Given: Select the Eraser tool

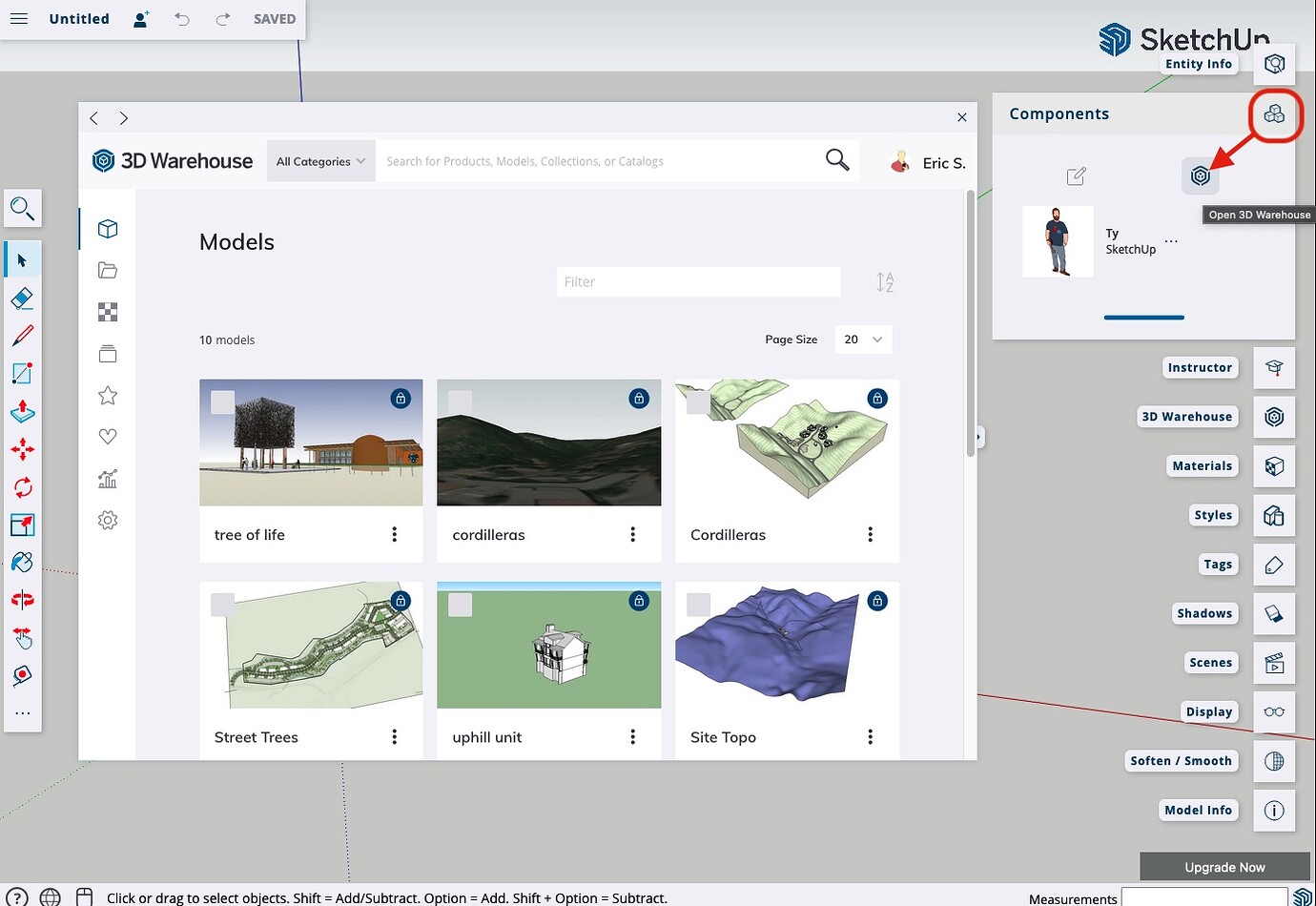Looking at the screenshot, I should (23, 298).
